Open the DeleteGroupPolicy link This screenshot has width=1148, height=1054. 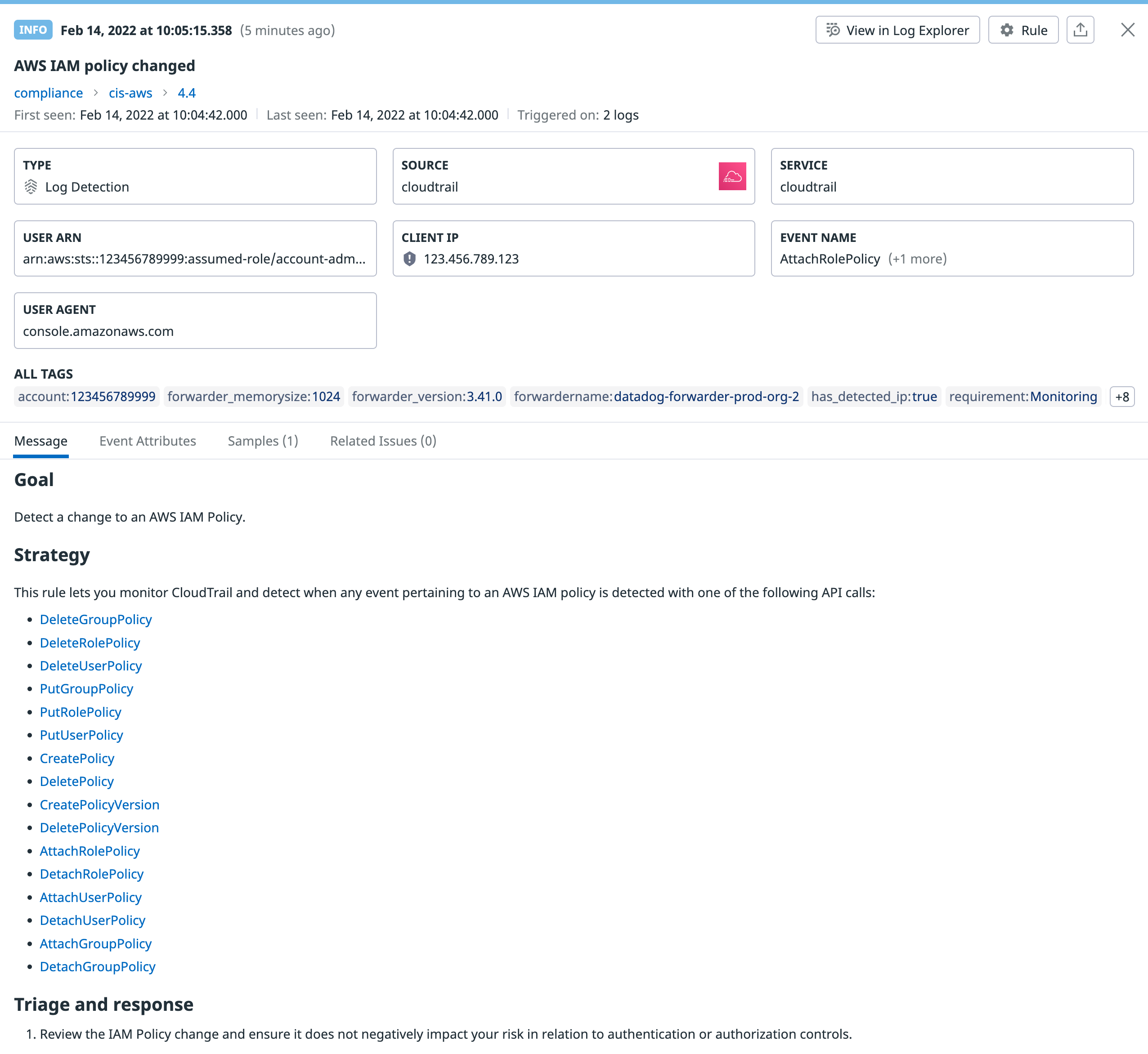click(95, 619)
